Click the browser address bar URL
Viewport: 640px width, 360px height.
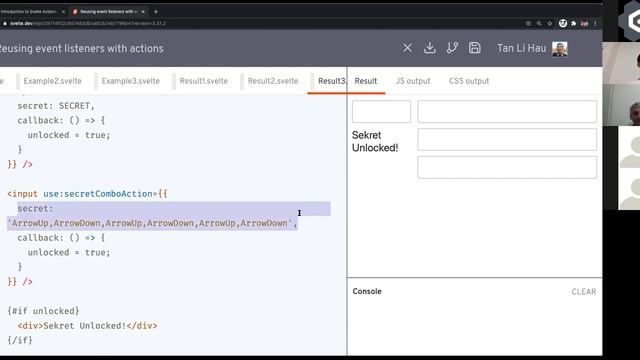(88, 24)
